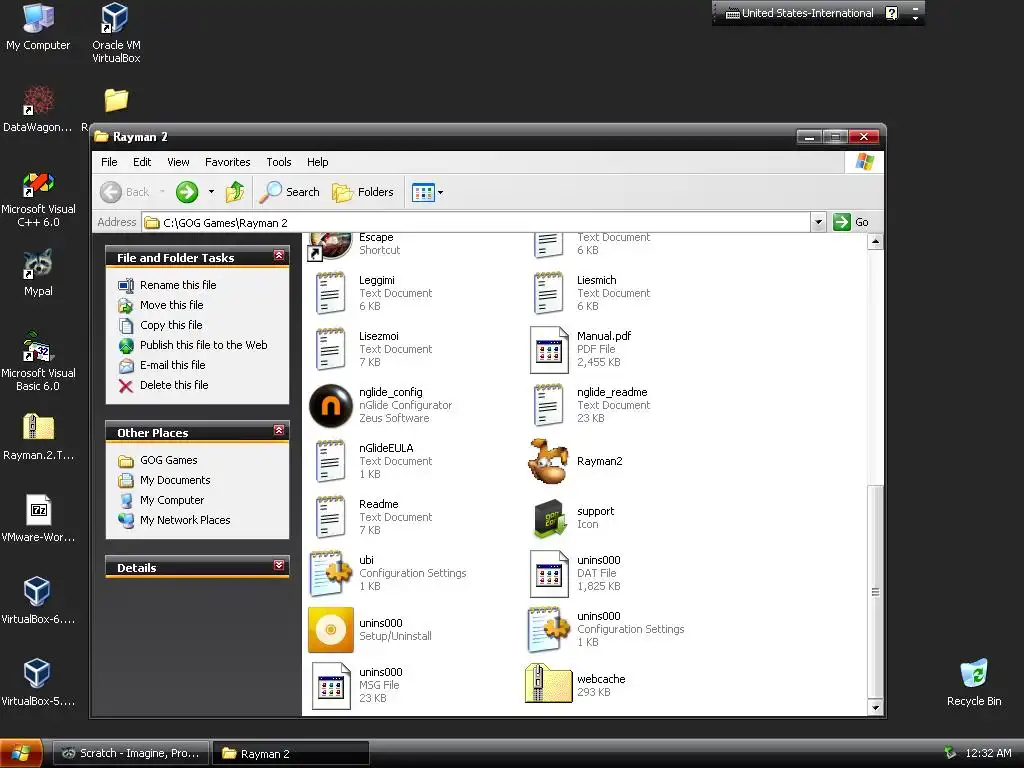Open the View menu
Viewport: 1024px width, 768px height.
point(178,162)
